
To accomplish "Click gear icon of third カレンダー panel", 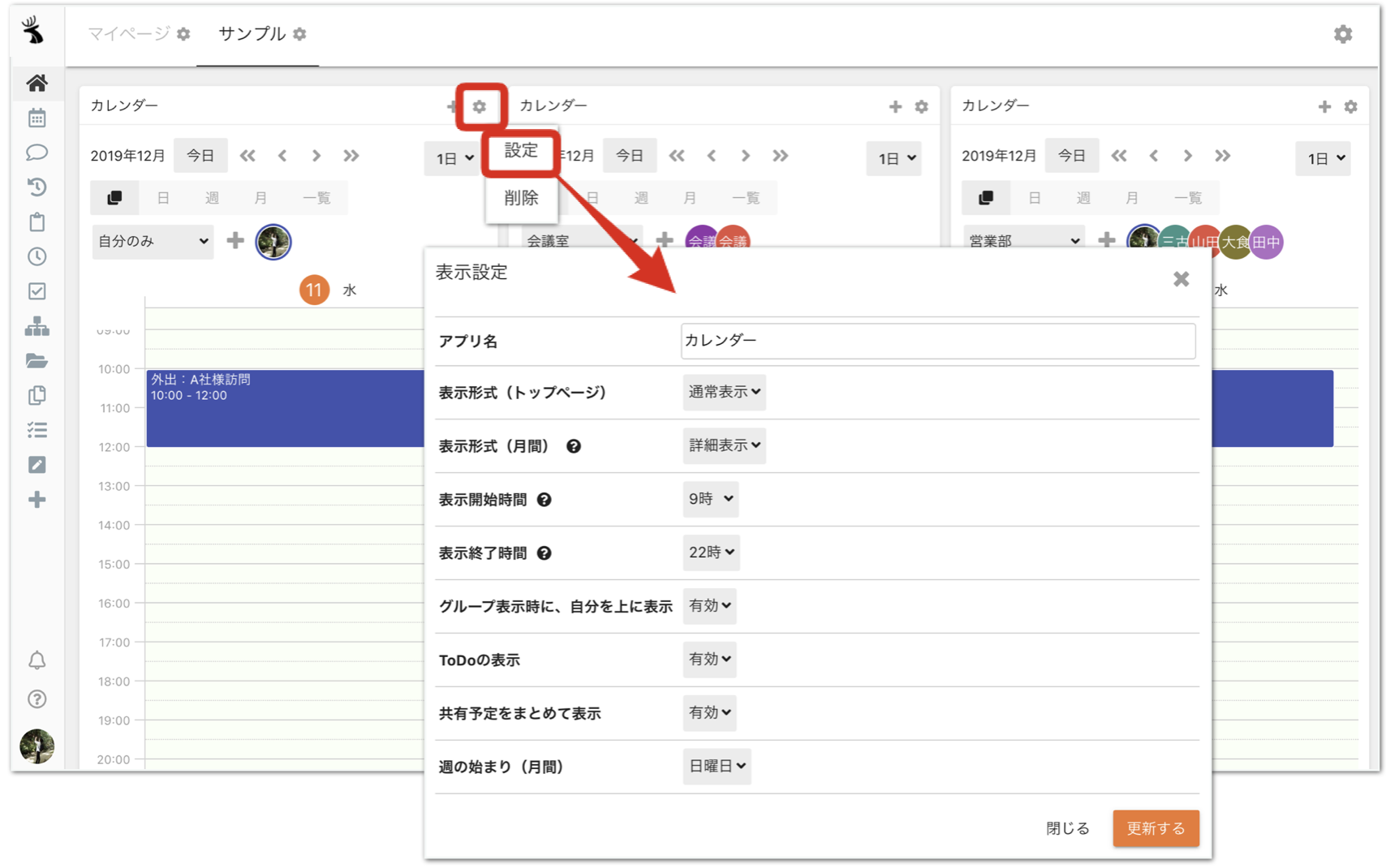I will (x=1350, y=106).
